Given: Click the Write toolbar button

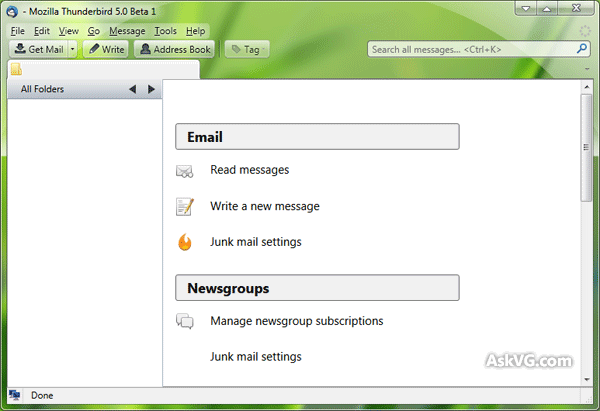Looking at the screenshot, I should tap(106, 49).
